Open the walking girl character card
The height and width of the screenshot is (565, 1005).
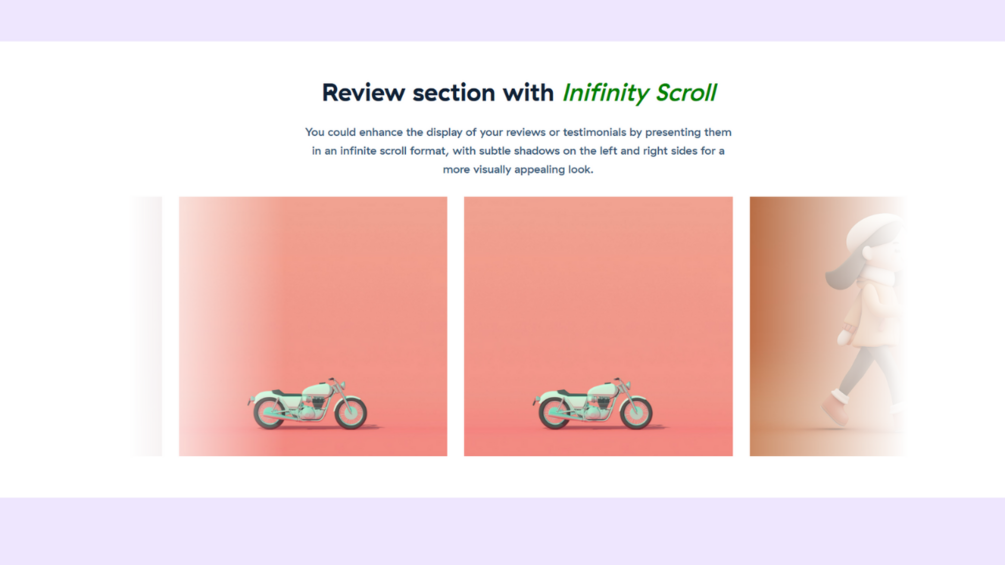827,326
